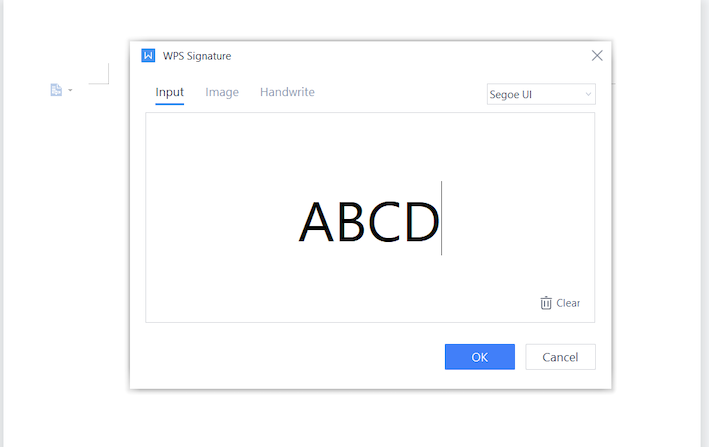
Task: Place cursor after letter D
Action: [x=441, y=222]
